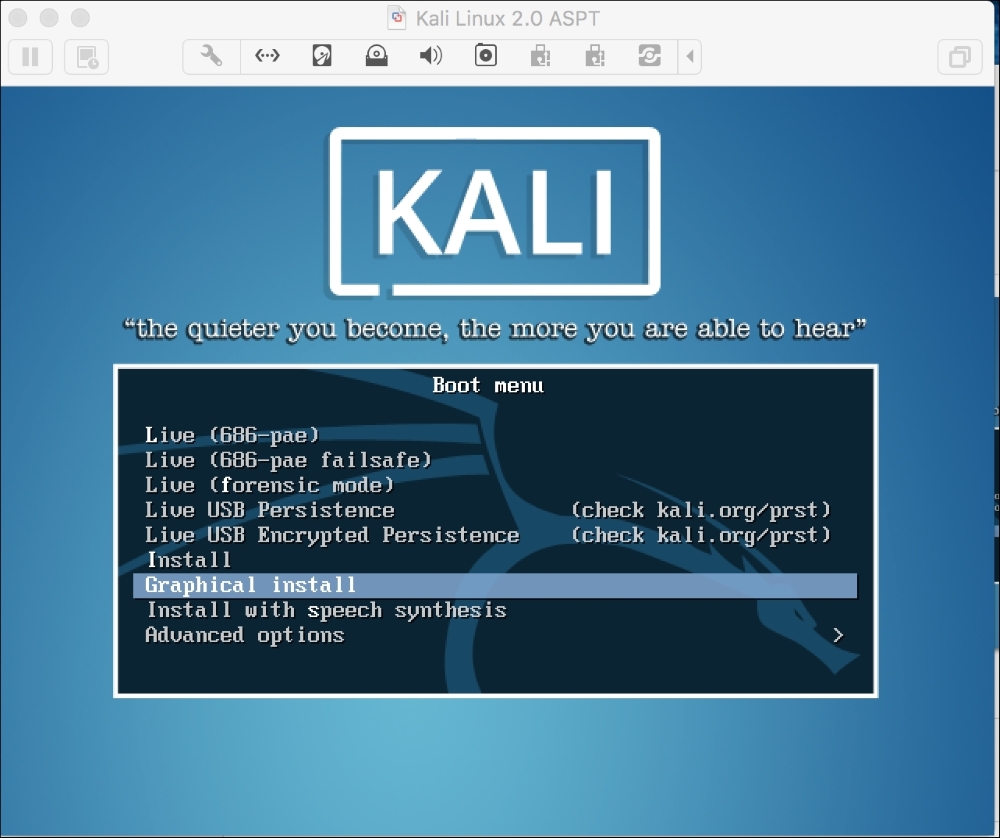Expand the Advanced options submenu
This screenshot has height=838, width=1000.
[x=248, y=635]
